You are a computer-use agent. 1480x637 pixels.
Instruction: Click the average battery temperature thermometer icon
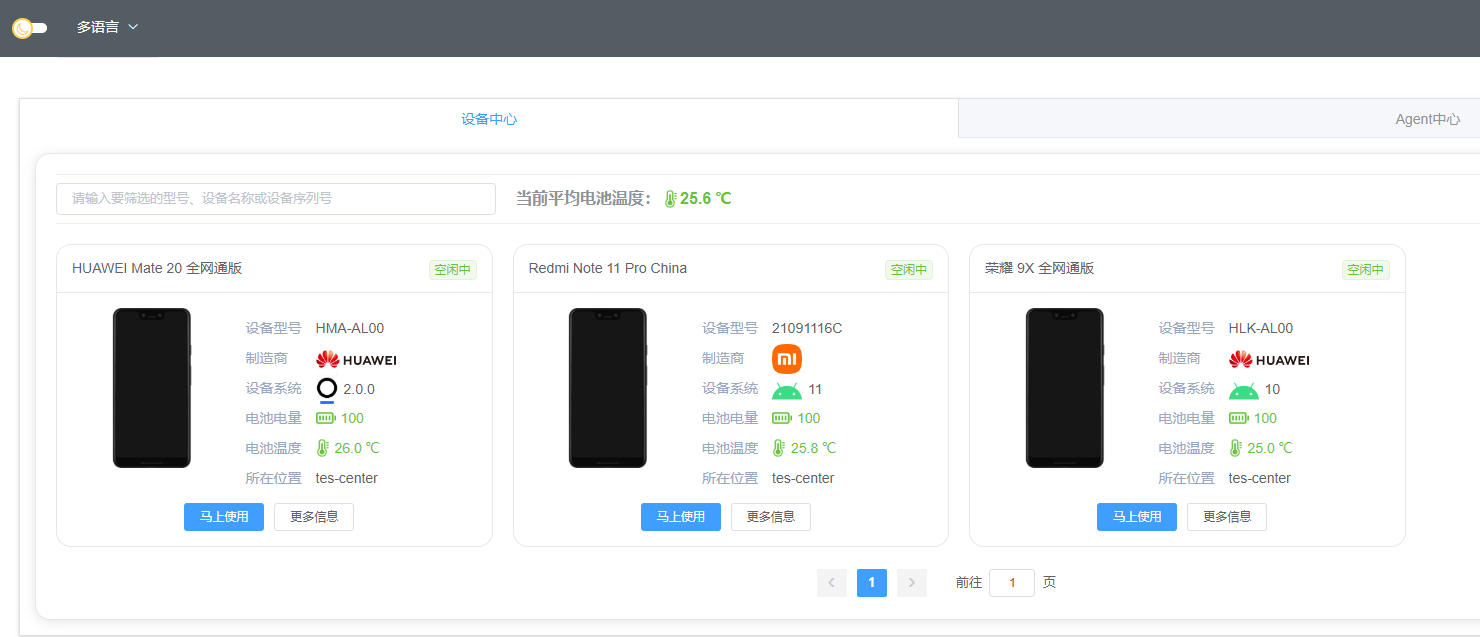pyautogui.click(x=670, y=199)
